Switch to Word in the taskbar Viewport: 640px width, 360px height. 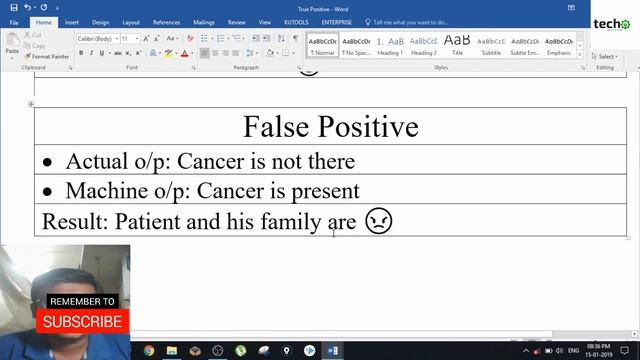[x=332, y=350]
